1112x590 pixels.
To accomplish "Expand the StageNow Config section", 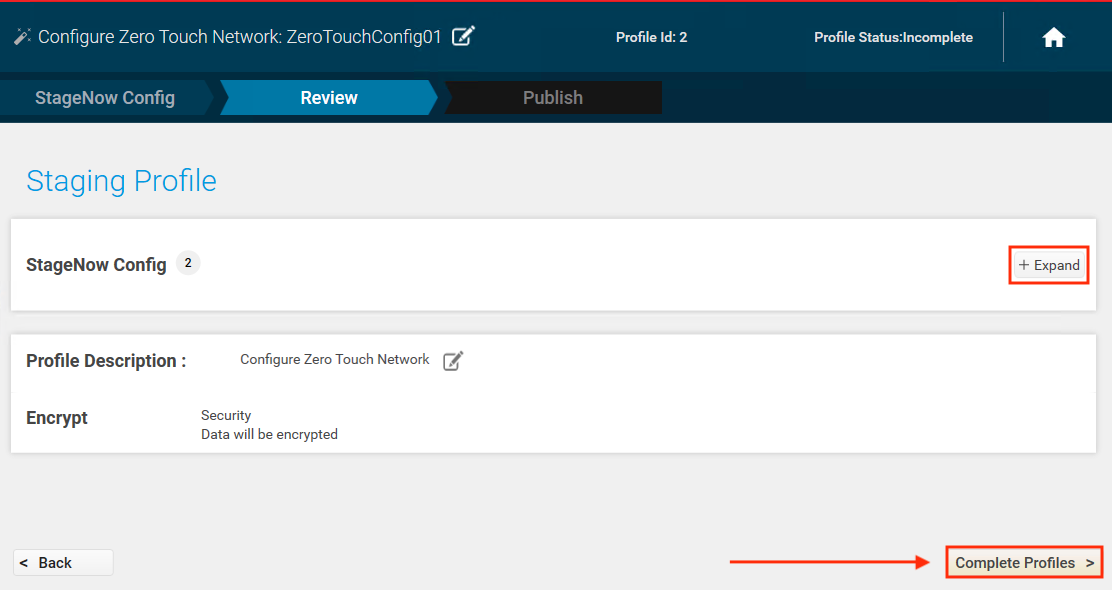I will click(1049, 265).
